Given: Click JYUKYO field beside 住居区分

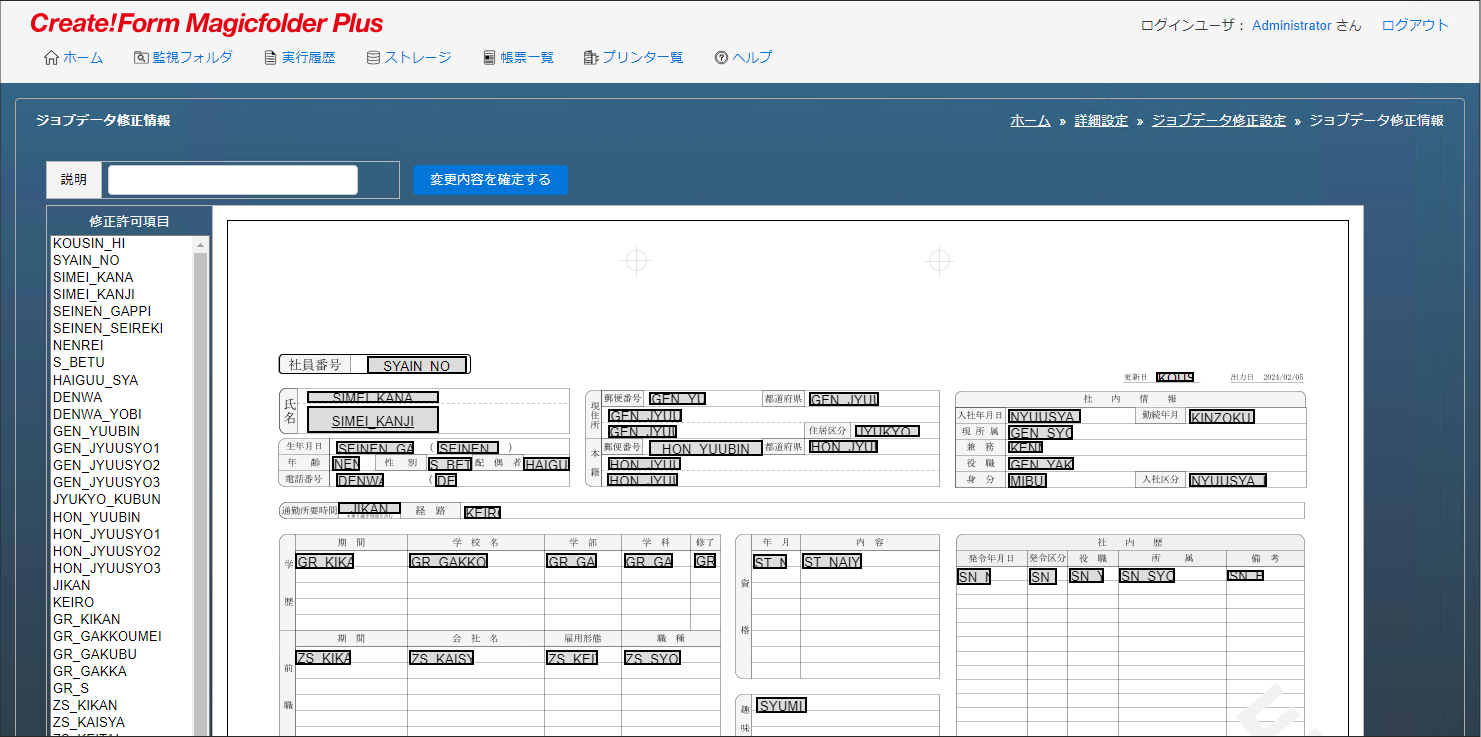Looking at the screenshot, I should click(x=887, y=431).
